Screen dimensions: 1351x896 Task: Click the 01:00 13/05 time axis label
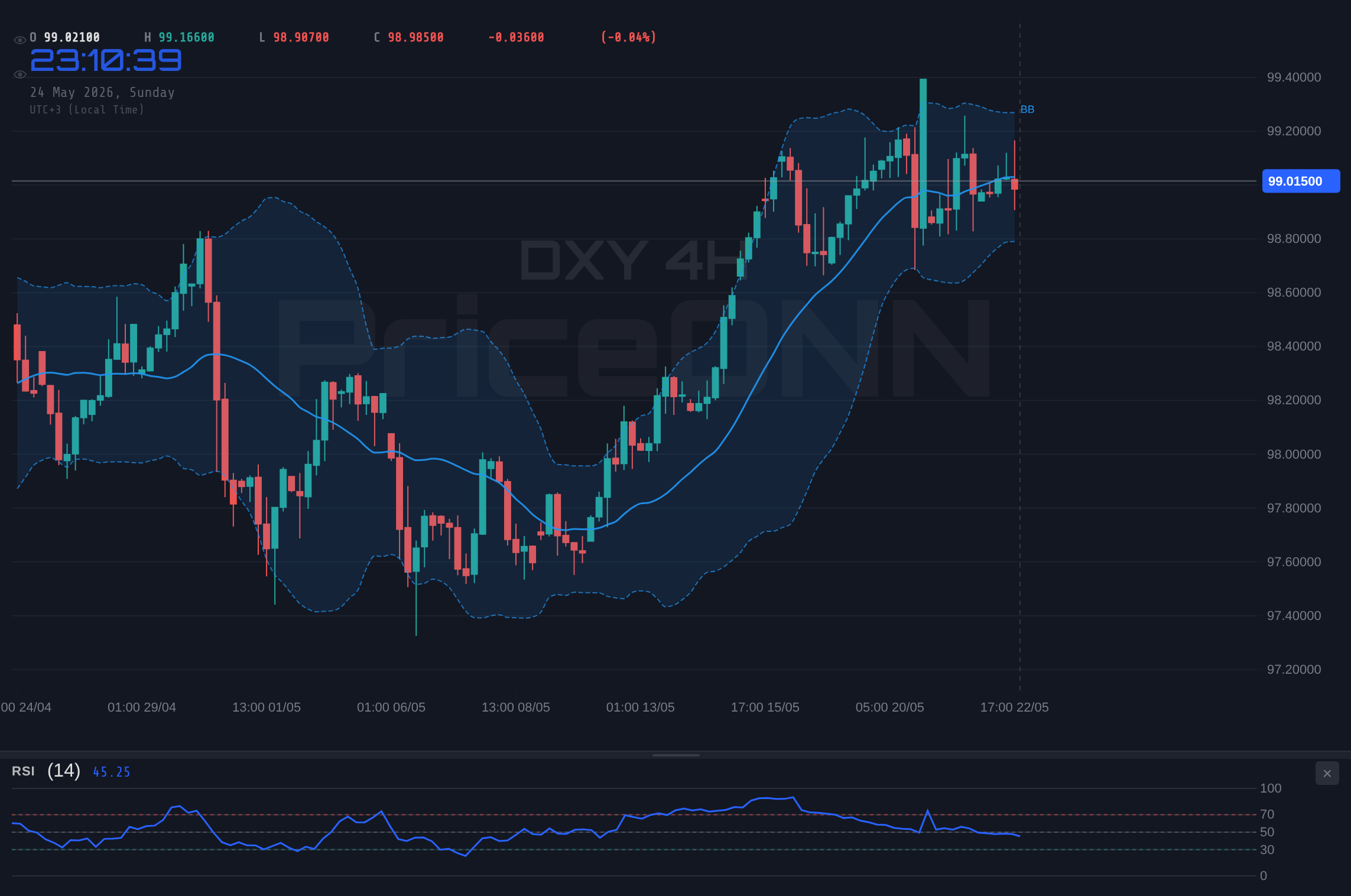641,707
